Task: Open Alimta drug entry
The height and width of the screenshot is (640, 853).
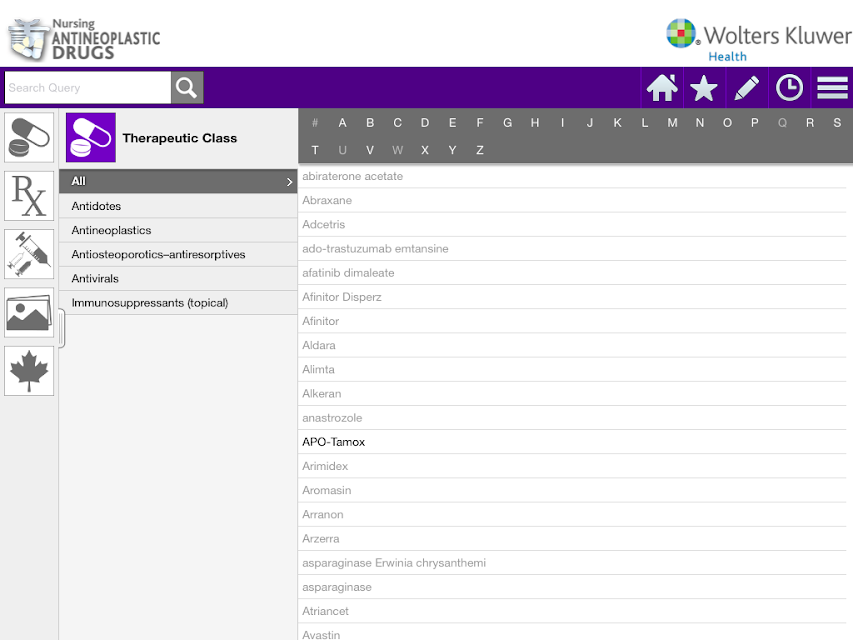Action: [572, 370]
